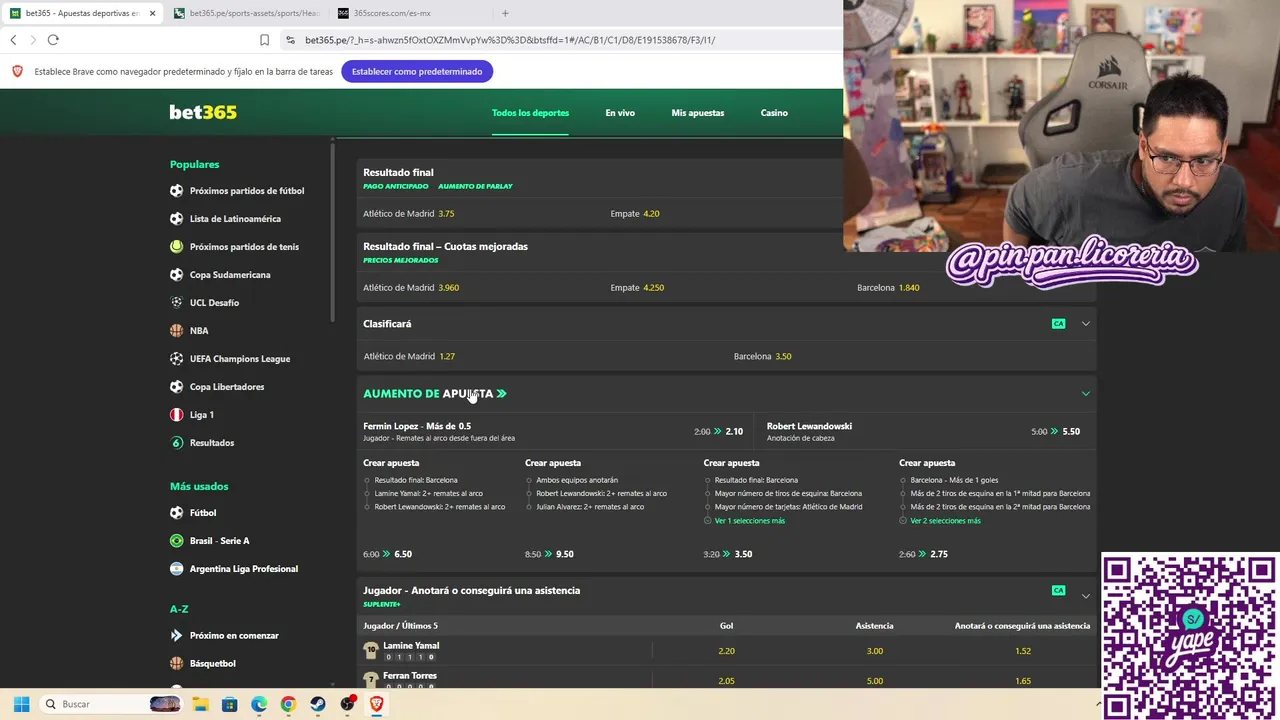Select Barcelona 1.840 improved odds
The image size is (1280, 720).
click(x=888, y=288)
